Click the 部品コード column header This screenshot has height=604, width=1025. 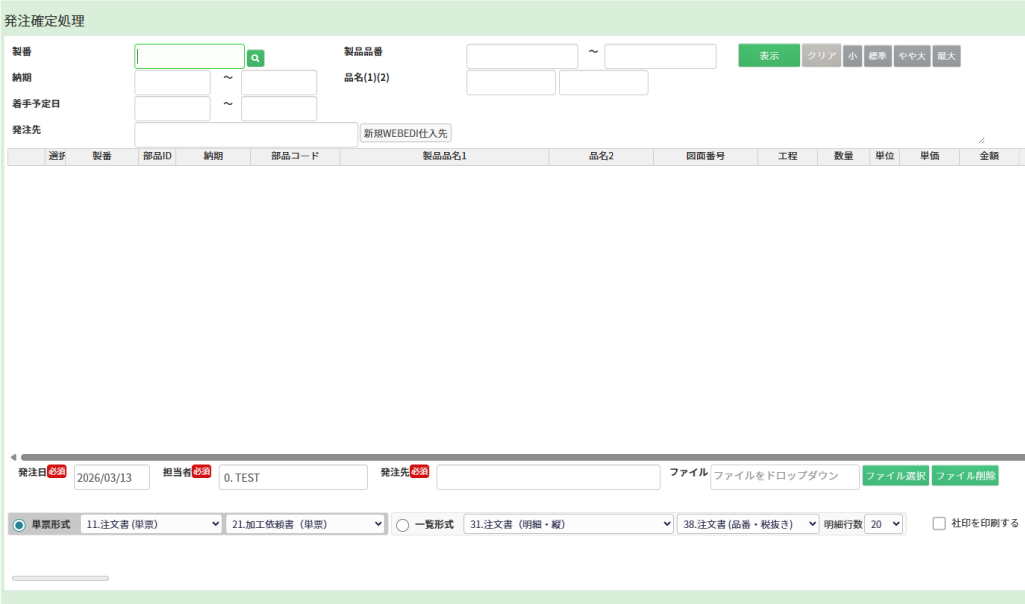tap(294, 157)
